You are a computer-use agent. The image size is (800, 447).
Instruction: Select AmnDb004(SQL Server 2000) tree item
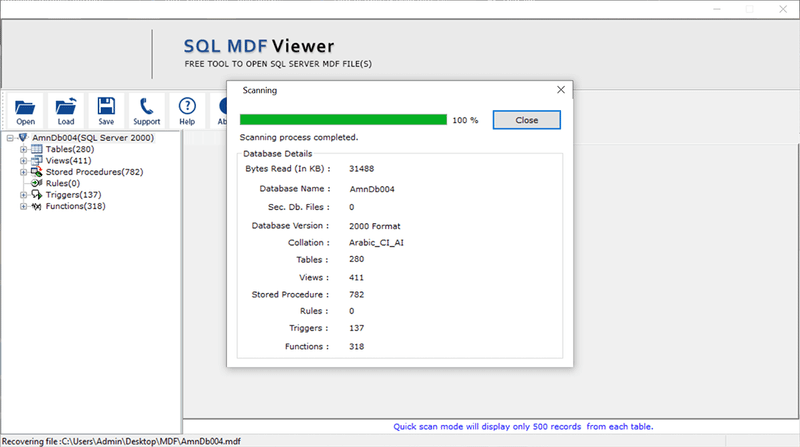(93, 137)
